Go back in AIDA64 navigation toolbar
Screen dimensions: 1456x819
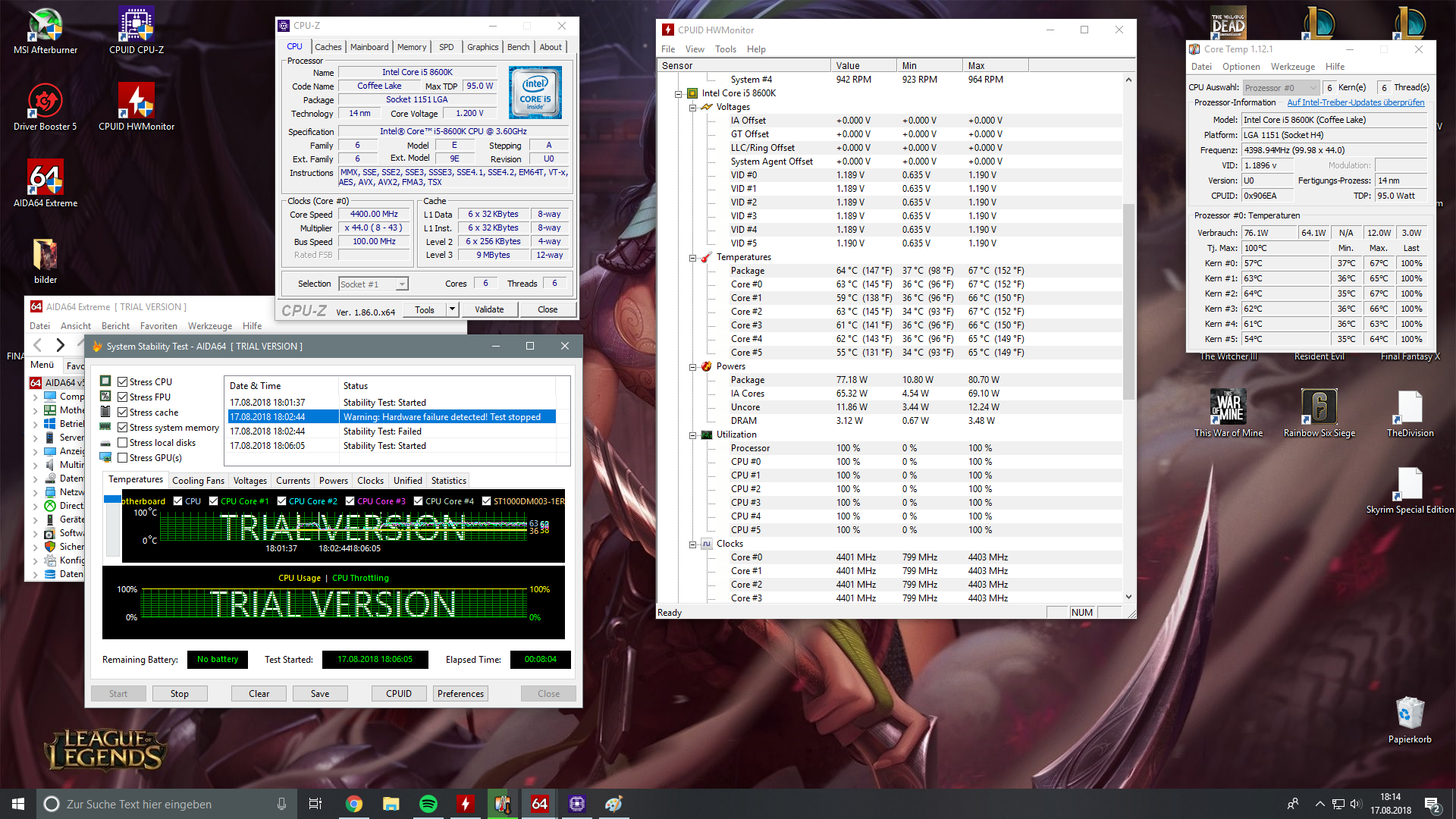[x=38, y=346]
